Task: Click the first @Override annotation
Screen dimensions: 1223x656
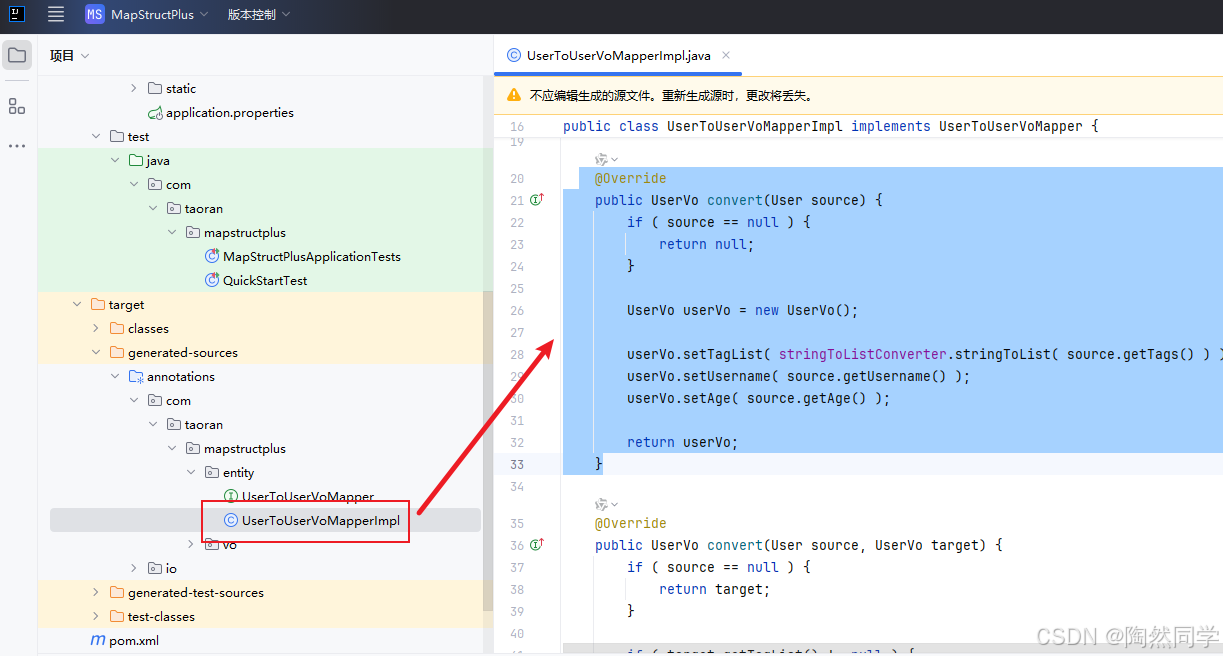Action: pyautogui.click(x=630, y=178)
